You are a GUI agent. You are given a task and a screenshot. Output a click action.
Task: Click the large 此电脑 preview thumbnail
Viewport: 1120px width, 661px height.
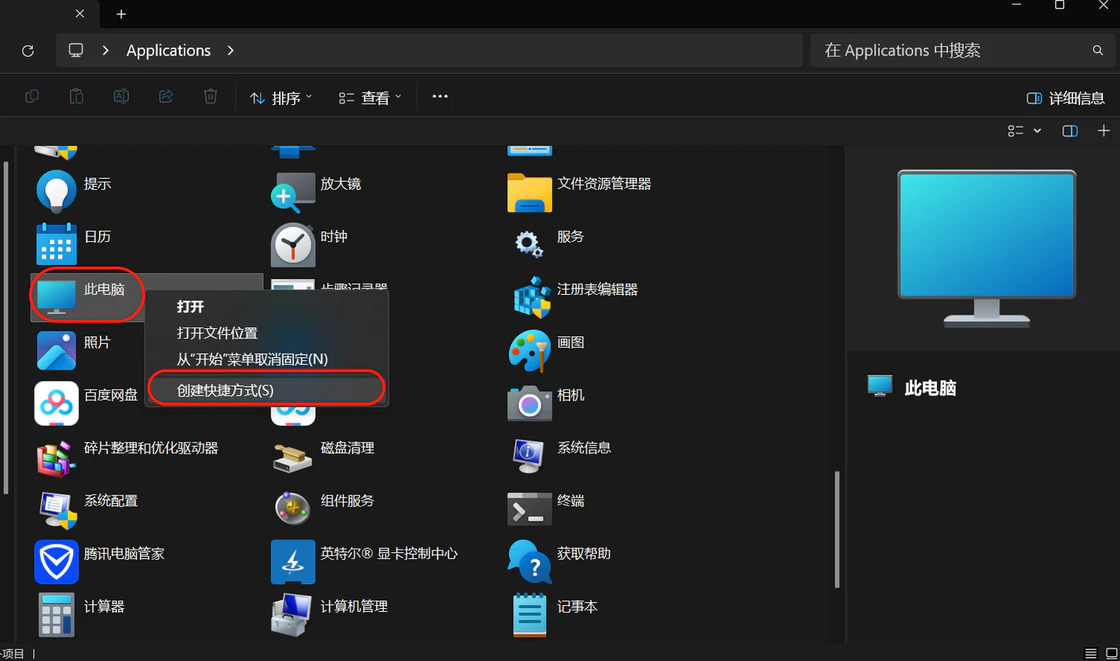click(986, 249)
